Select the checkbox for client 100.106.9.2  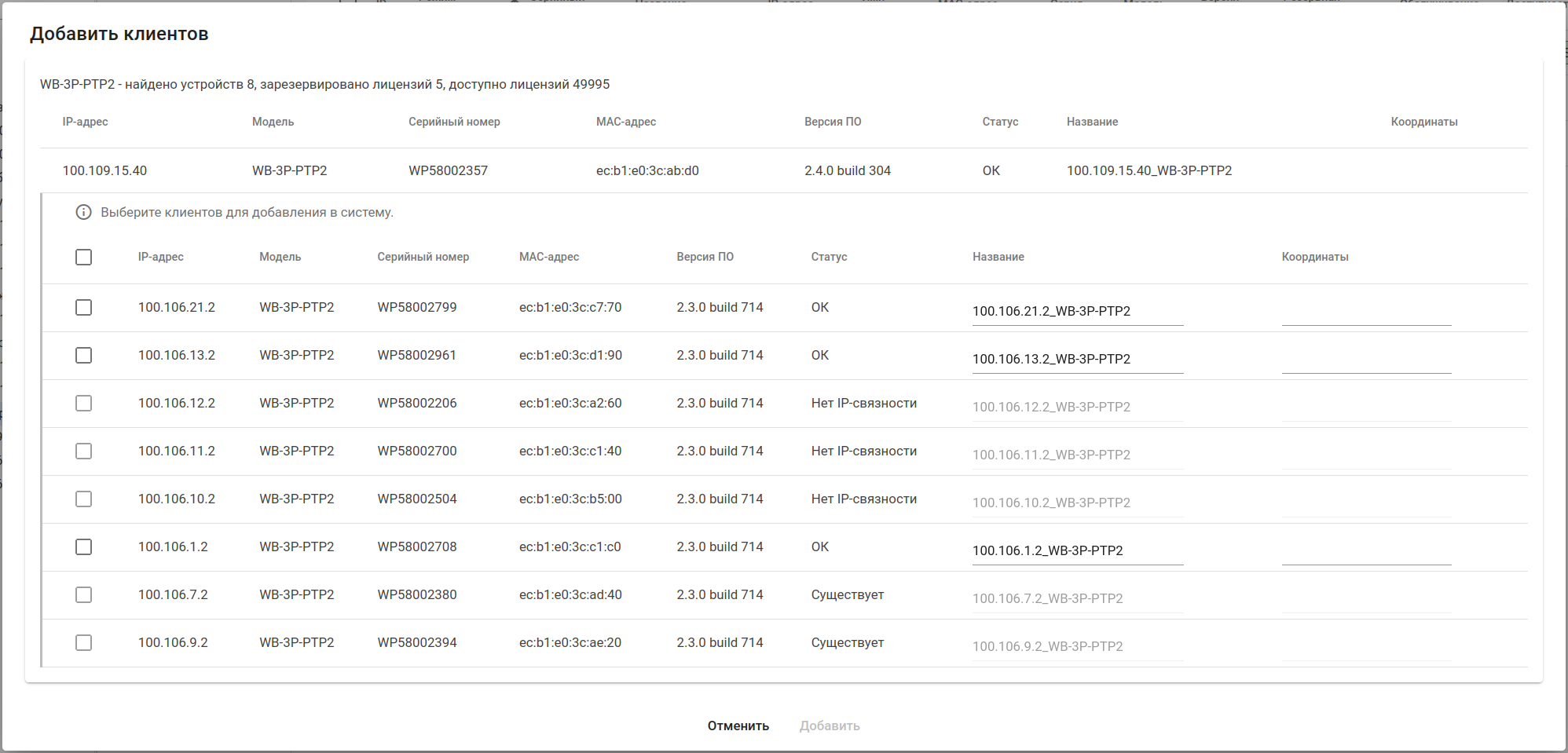pyautogui.click(x=83, y=643)
